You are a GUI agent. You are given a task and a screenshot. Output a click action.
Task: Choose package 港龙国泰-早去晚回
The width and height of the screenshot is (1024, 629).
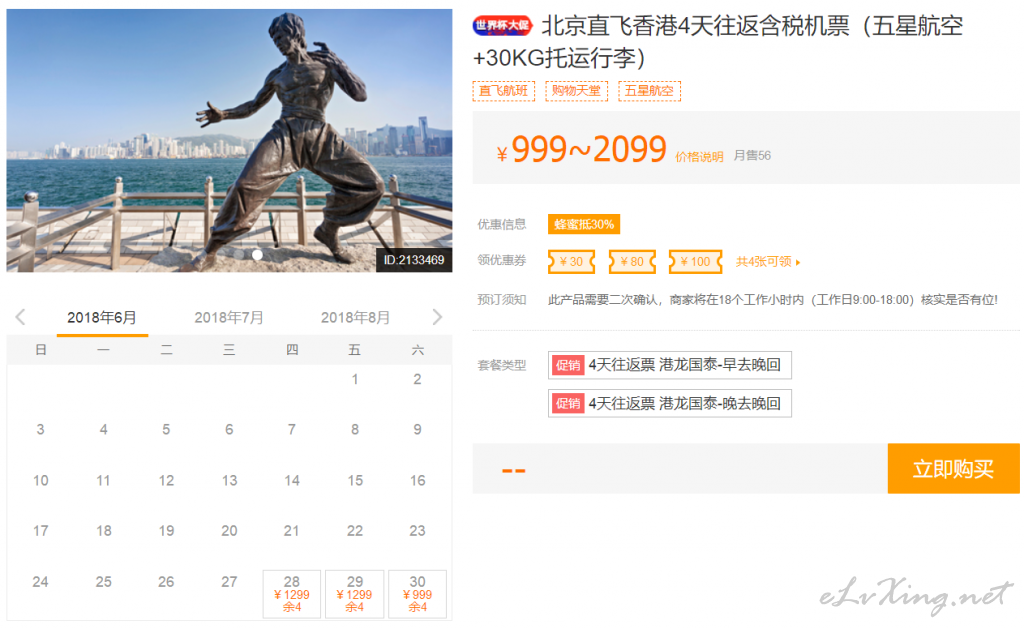670,365
